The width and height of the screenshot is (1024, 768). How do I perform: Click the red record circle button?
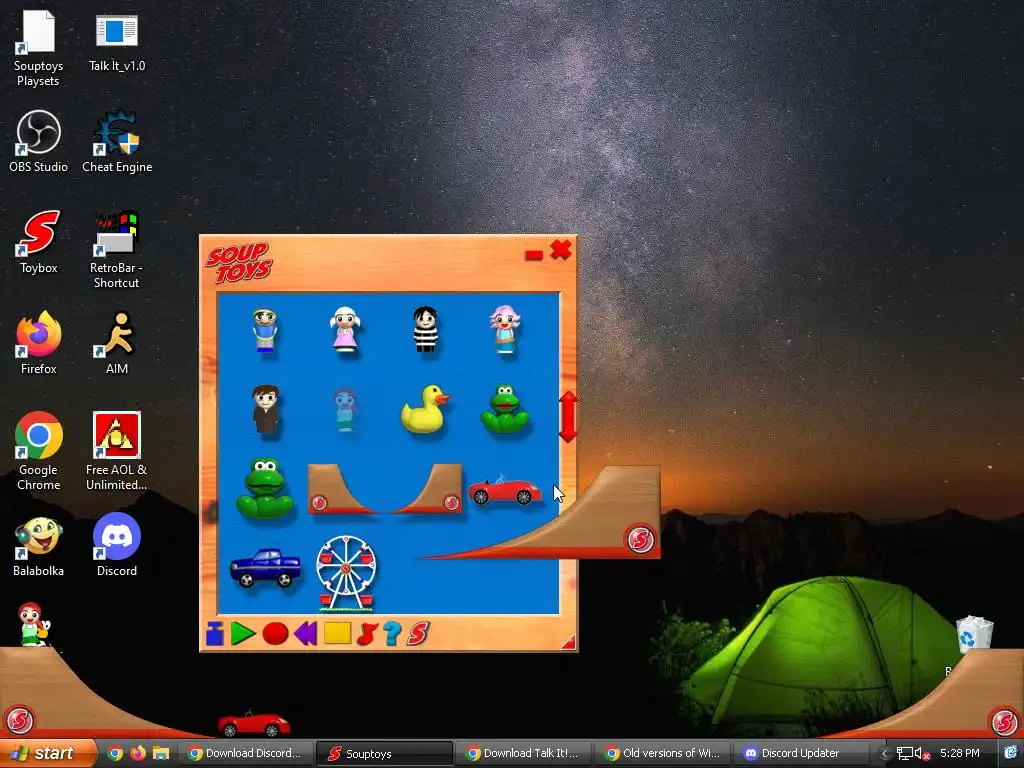click(x=275, y=633)
